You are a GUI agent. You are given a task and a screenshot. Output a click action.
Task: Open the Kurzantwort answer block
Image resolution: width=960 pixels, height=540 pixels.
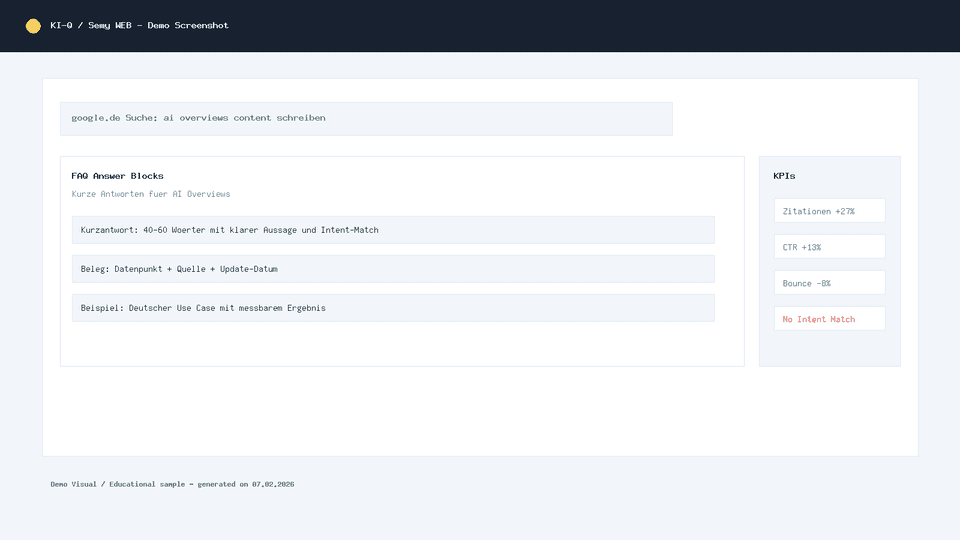[393, 230]
